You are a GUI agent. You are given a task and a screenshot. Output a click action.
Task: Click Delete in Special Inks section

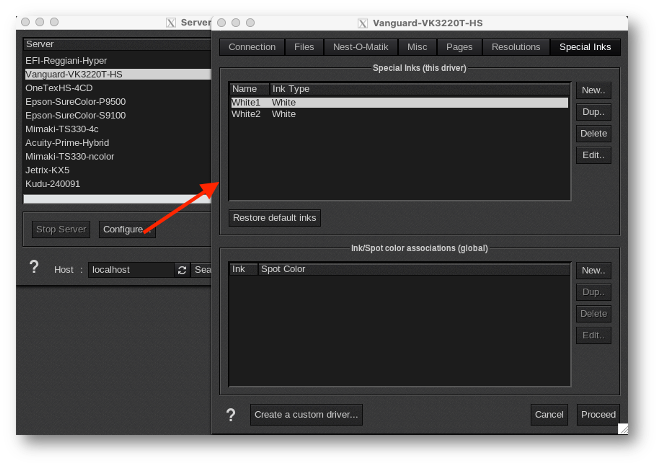click(593, 134)
